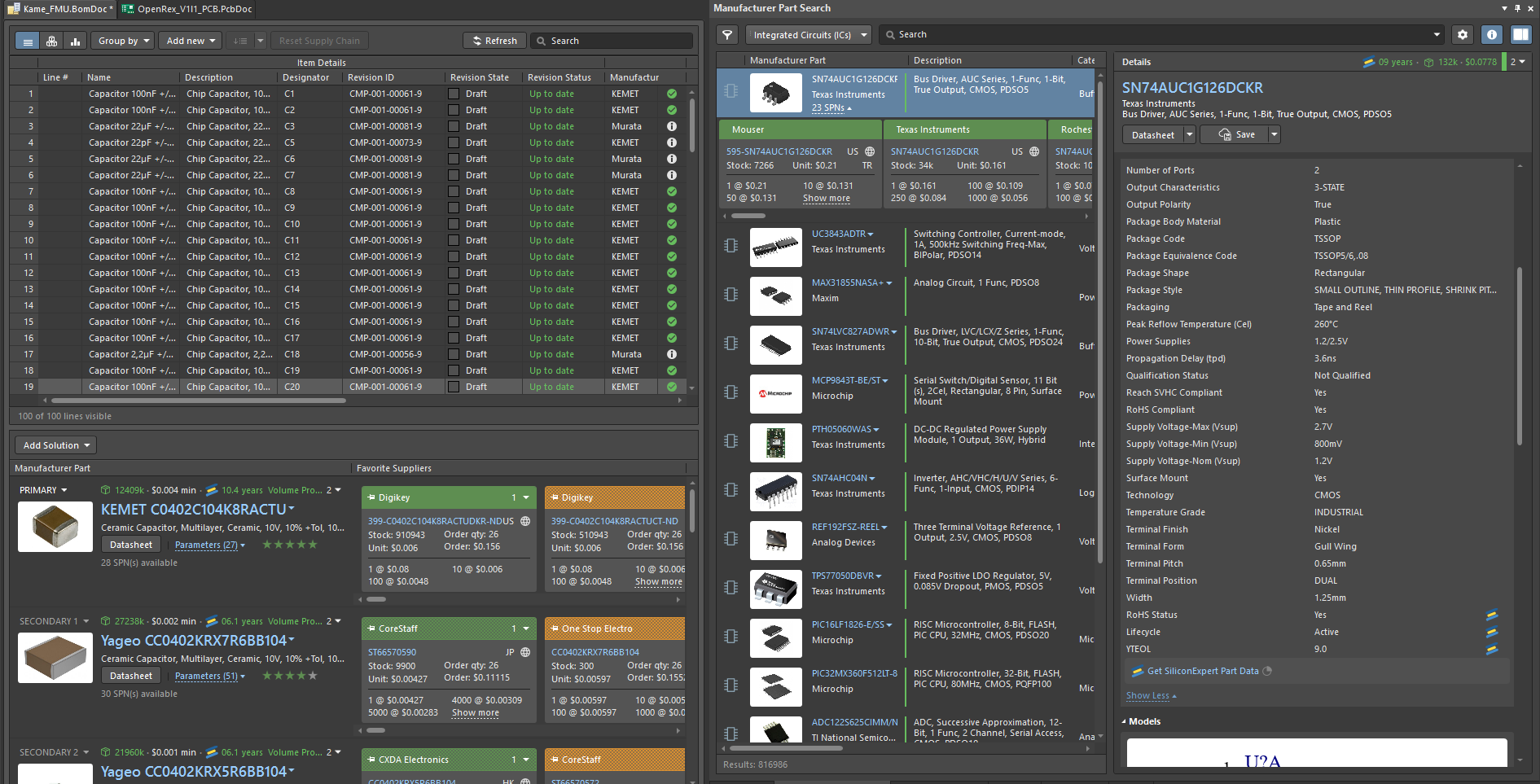The width and height of the screenshot is (1540, 784).
Task: Open Manufacturer Part Search settings gear
Action: (1463, 35)
